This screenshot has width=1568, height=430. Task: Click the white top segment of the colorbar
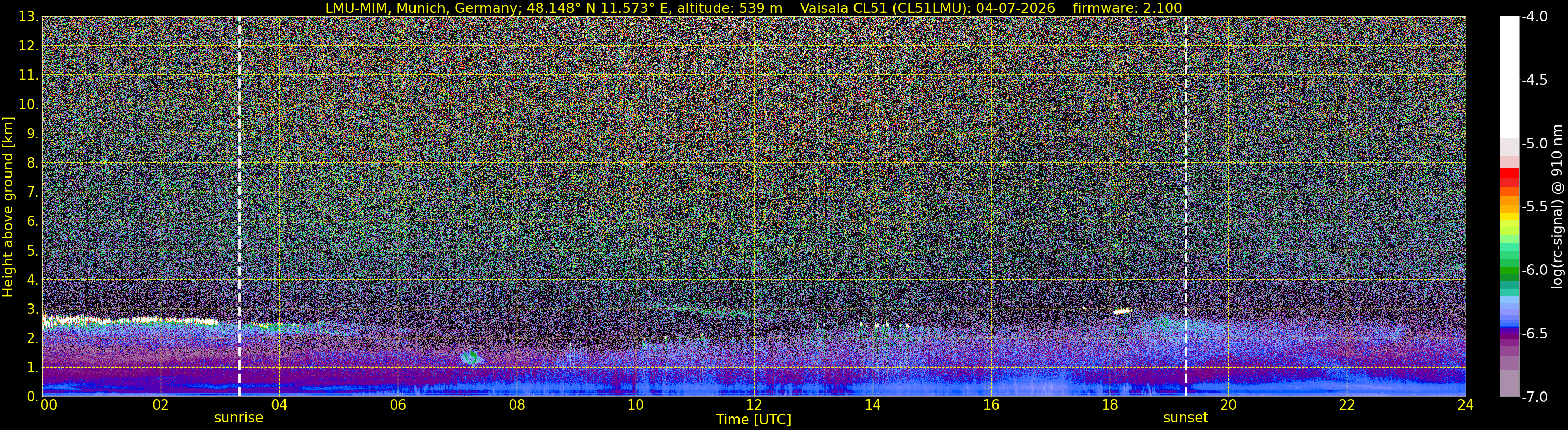click(1509, 78)
